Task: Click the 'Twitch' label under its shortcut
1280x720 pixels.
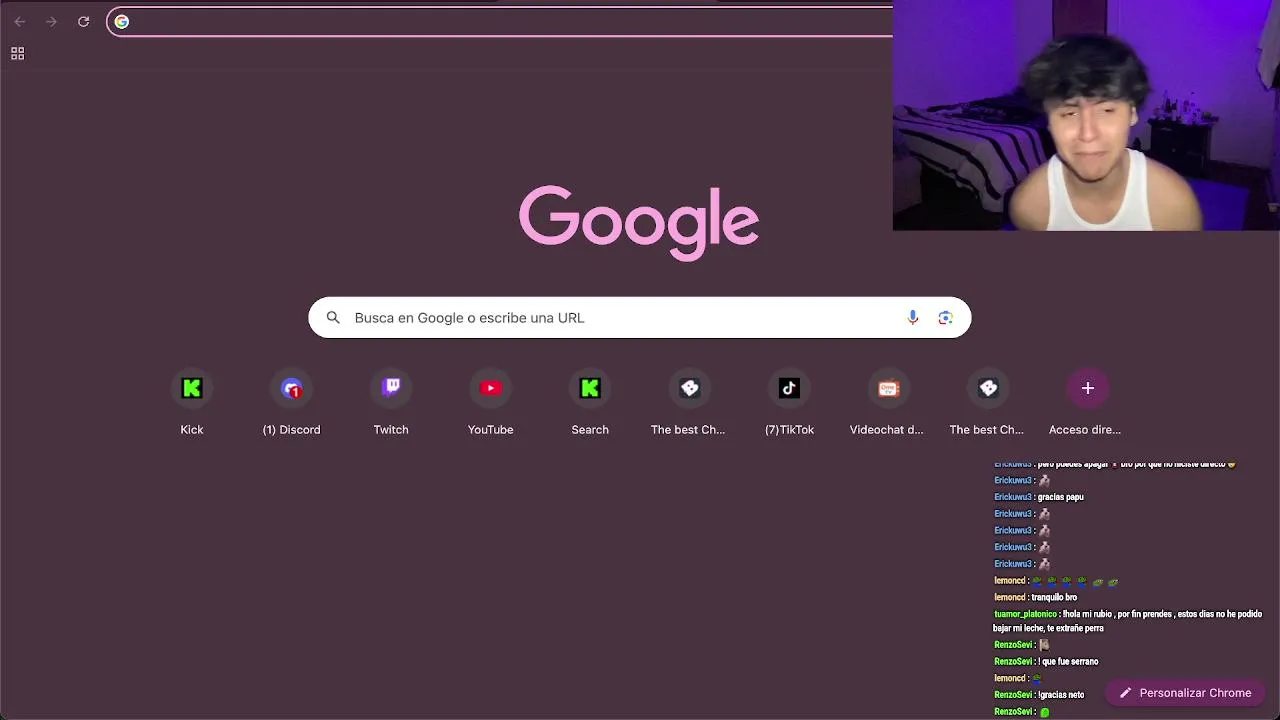Action: pos(391,430)
